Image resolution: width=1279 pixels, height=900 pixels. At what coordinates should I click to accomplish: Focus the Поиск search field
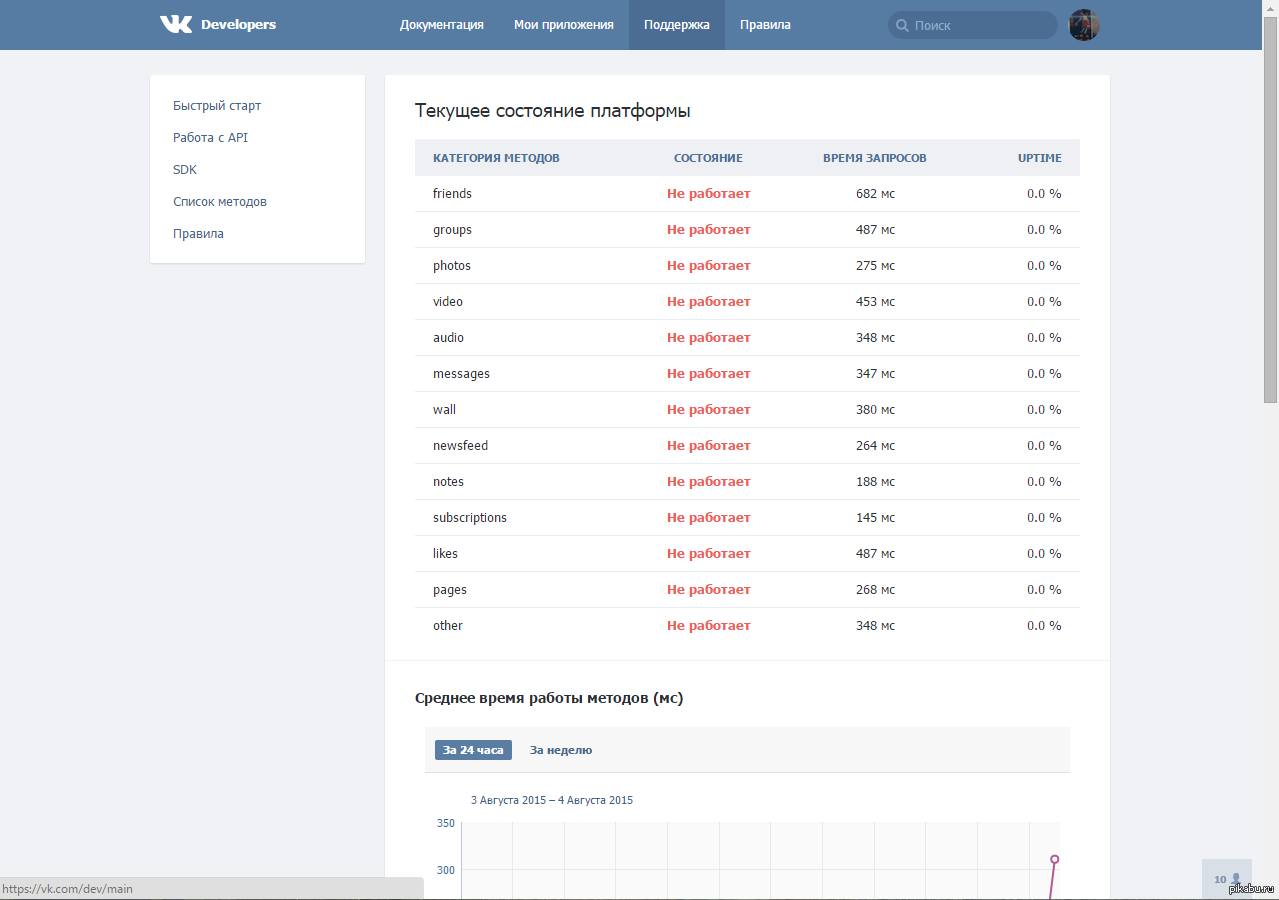980,25
